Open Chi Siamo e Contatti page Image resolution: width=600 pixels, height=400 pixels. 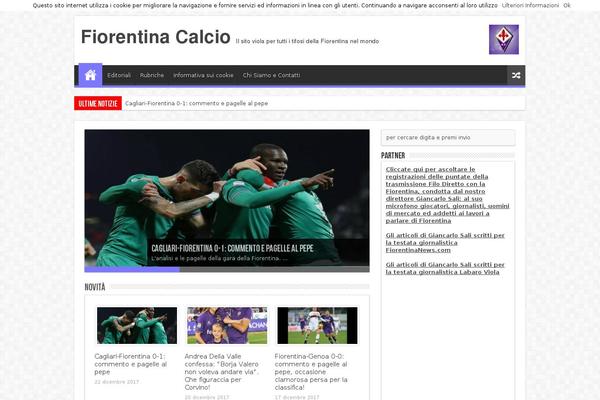(x=271, y=75)
